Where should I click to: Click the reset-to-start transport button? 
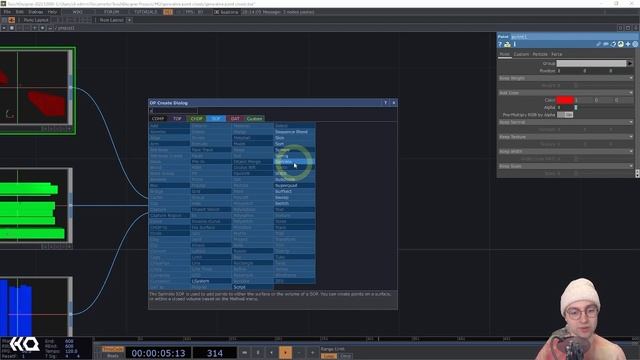click(244, 353)
